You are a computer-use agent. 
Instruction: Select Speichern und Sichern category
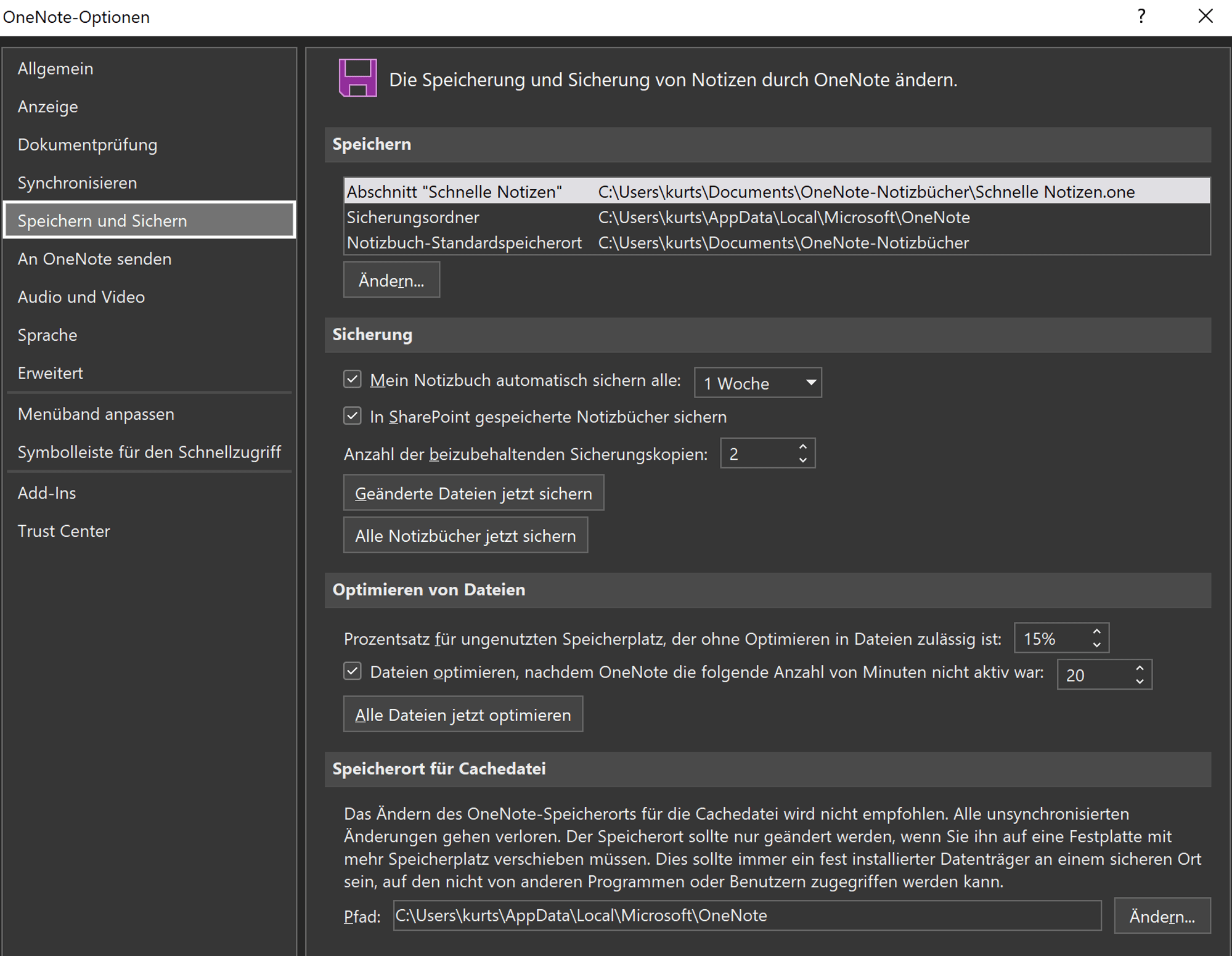[150, 220]
